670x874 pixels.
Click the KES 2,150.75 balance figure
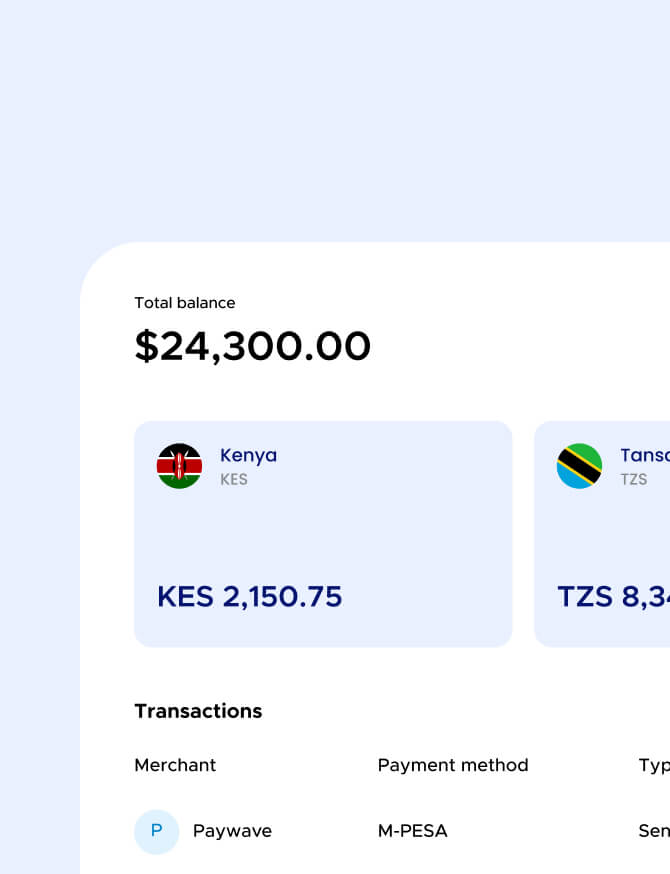tap(250, 596)
